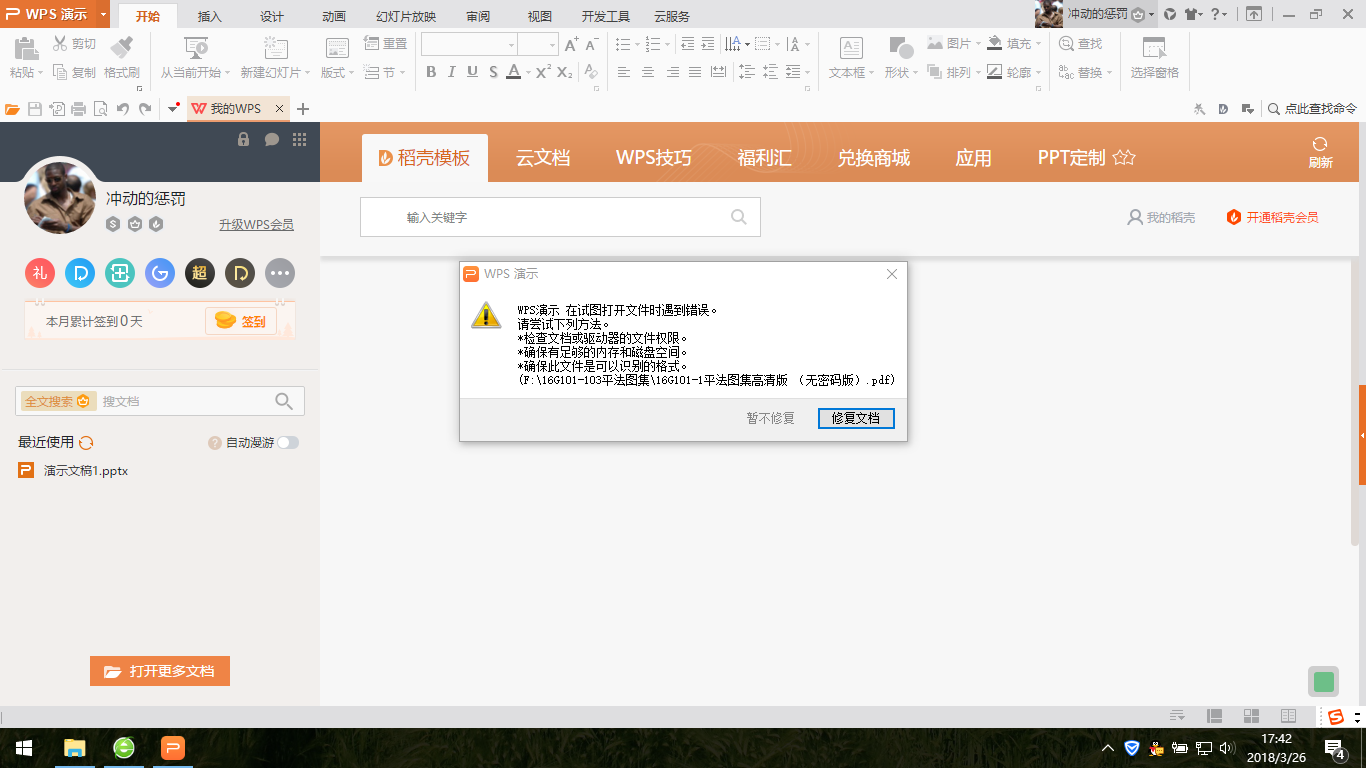This screenshot has height=768, width=1366.
Task: Click the Italic formatting button
Action: coord(451,72)
